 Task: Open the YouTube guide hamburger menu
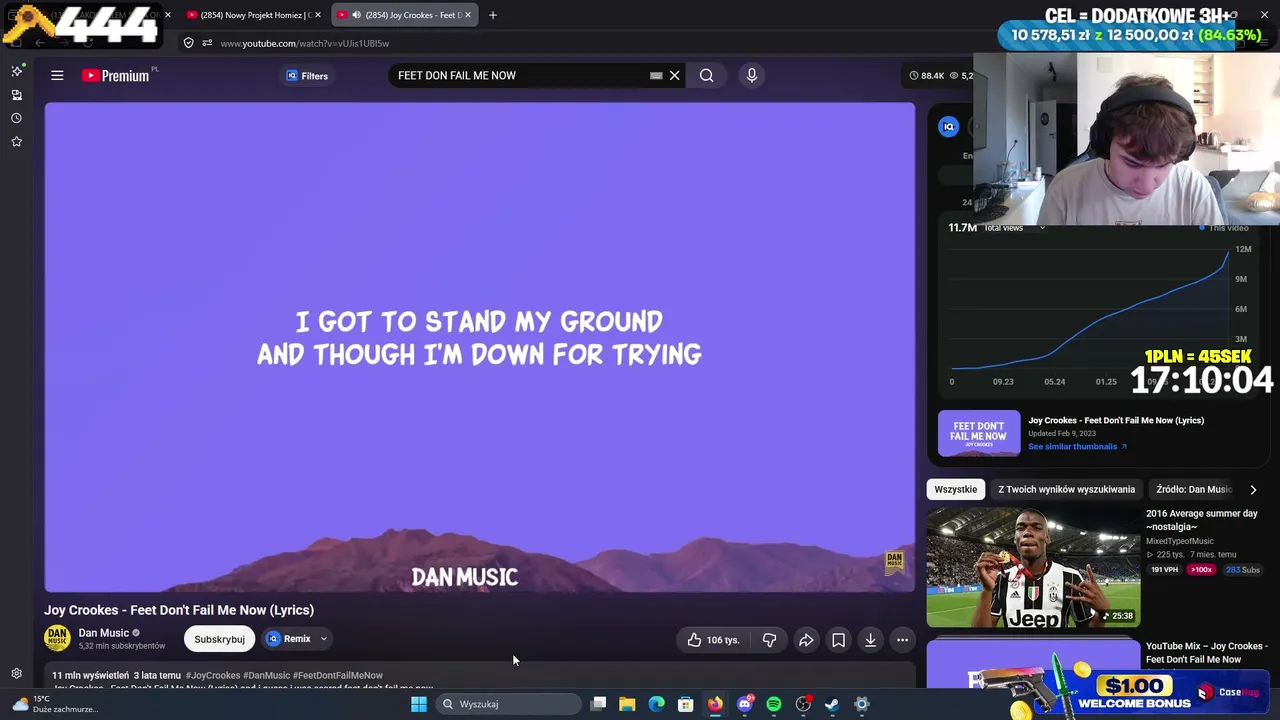[57, 75]
